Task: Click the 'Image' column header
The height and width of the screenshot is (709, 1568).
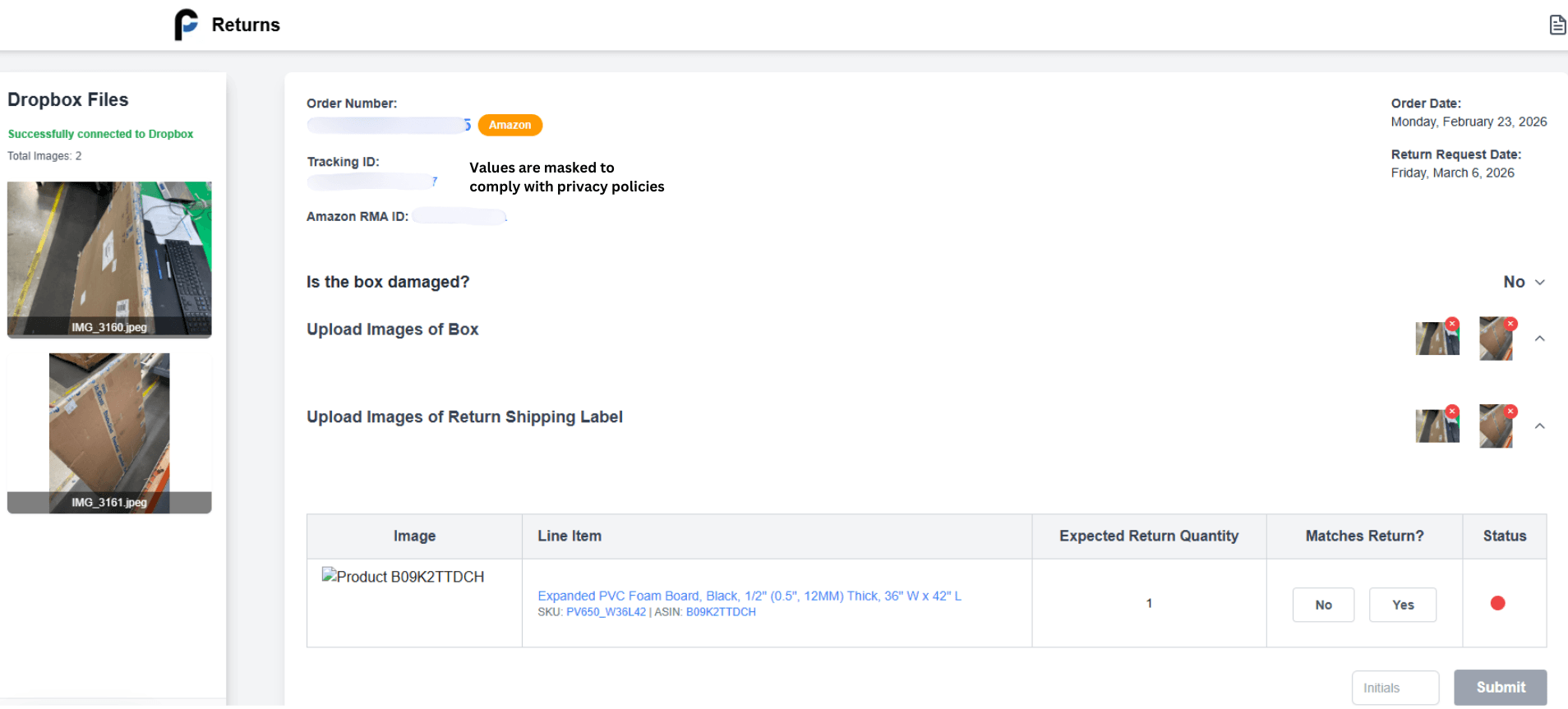Action: [414, 536]
